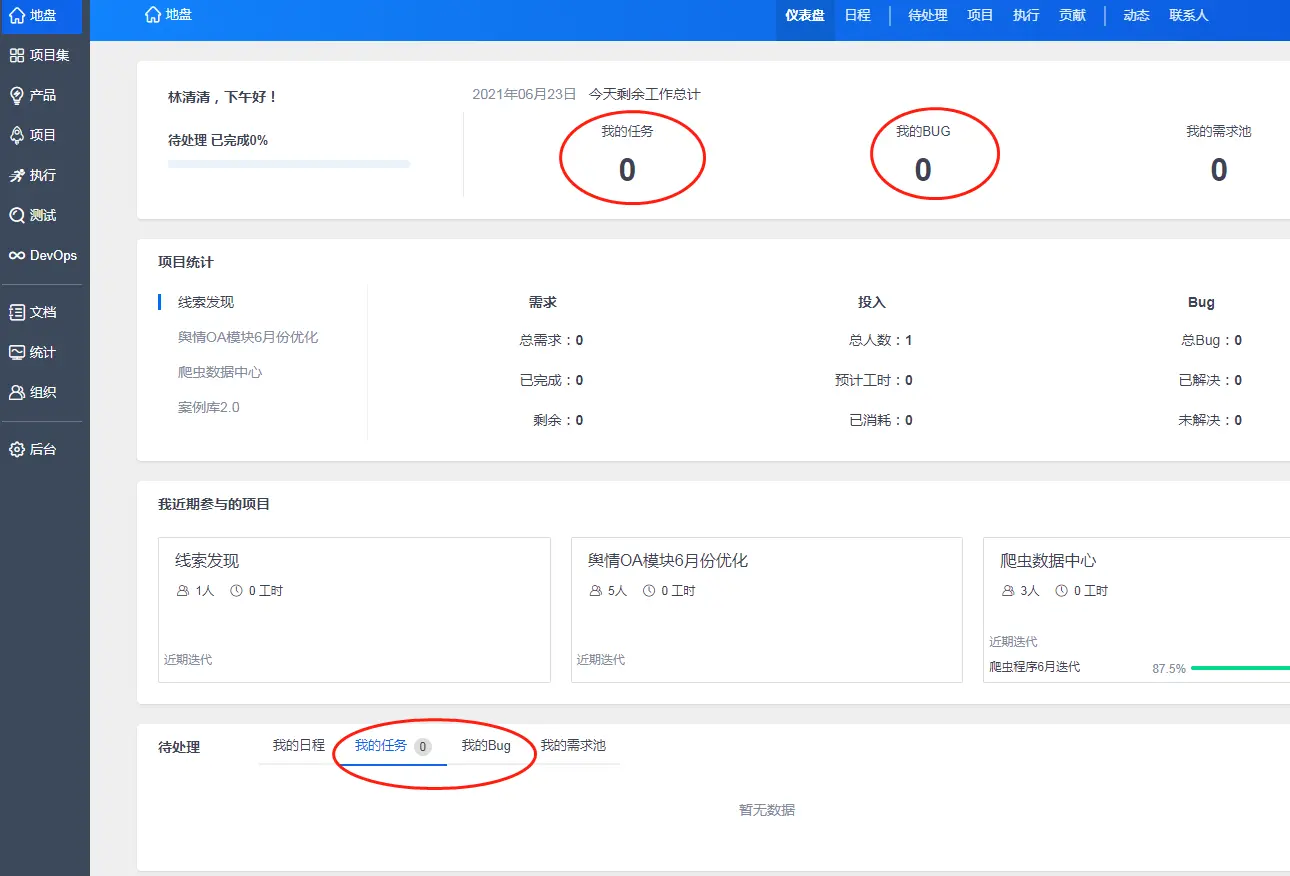This screenshot has width=1290, height=876.
Task: Click the 产品 lightbulb icon in sidebar
Action: pos(17,95)
